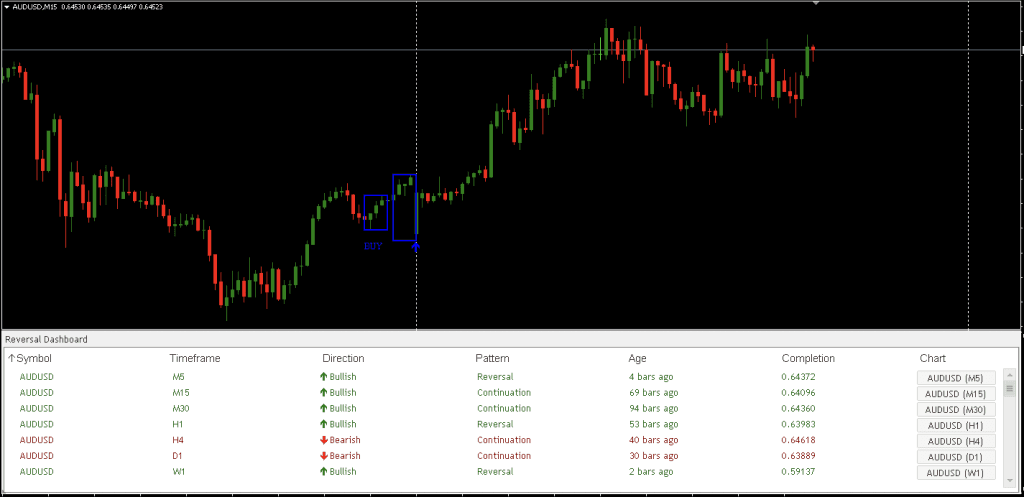
Task: Select the M5 timeframe cell
Action: point(178,377)
